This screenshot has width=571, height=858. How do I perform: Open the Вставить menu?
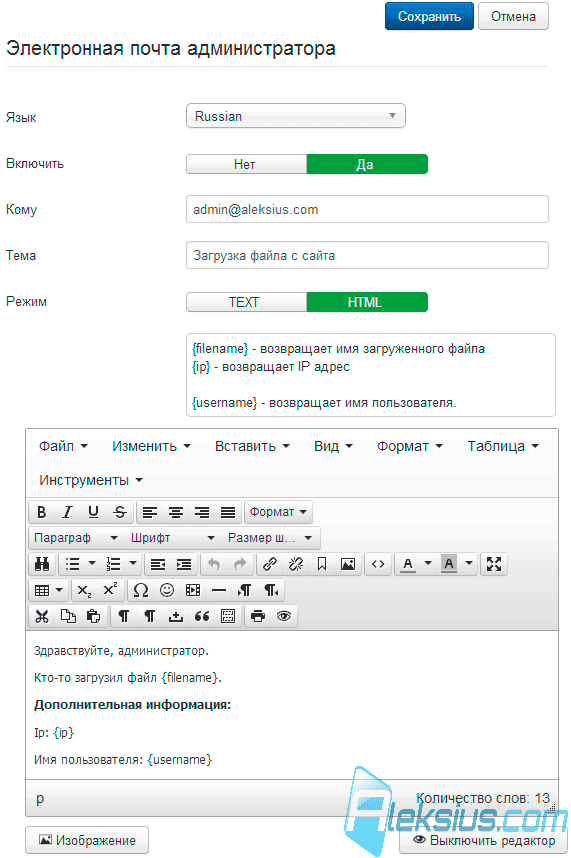click(x=252, y=447)
